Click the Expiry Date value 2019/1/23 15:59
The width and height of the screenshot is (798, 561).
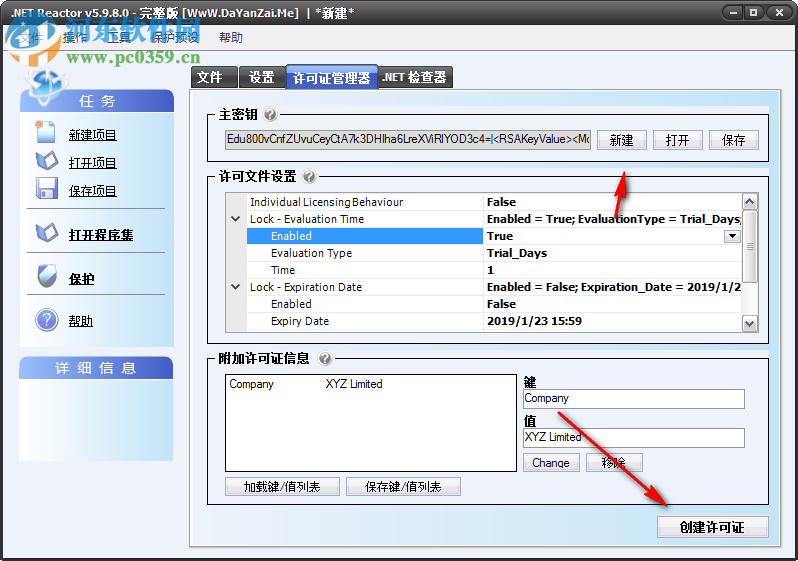coord(612,321)
